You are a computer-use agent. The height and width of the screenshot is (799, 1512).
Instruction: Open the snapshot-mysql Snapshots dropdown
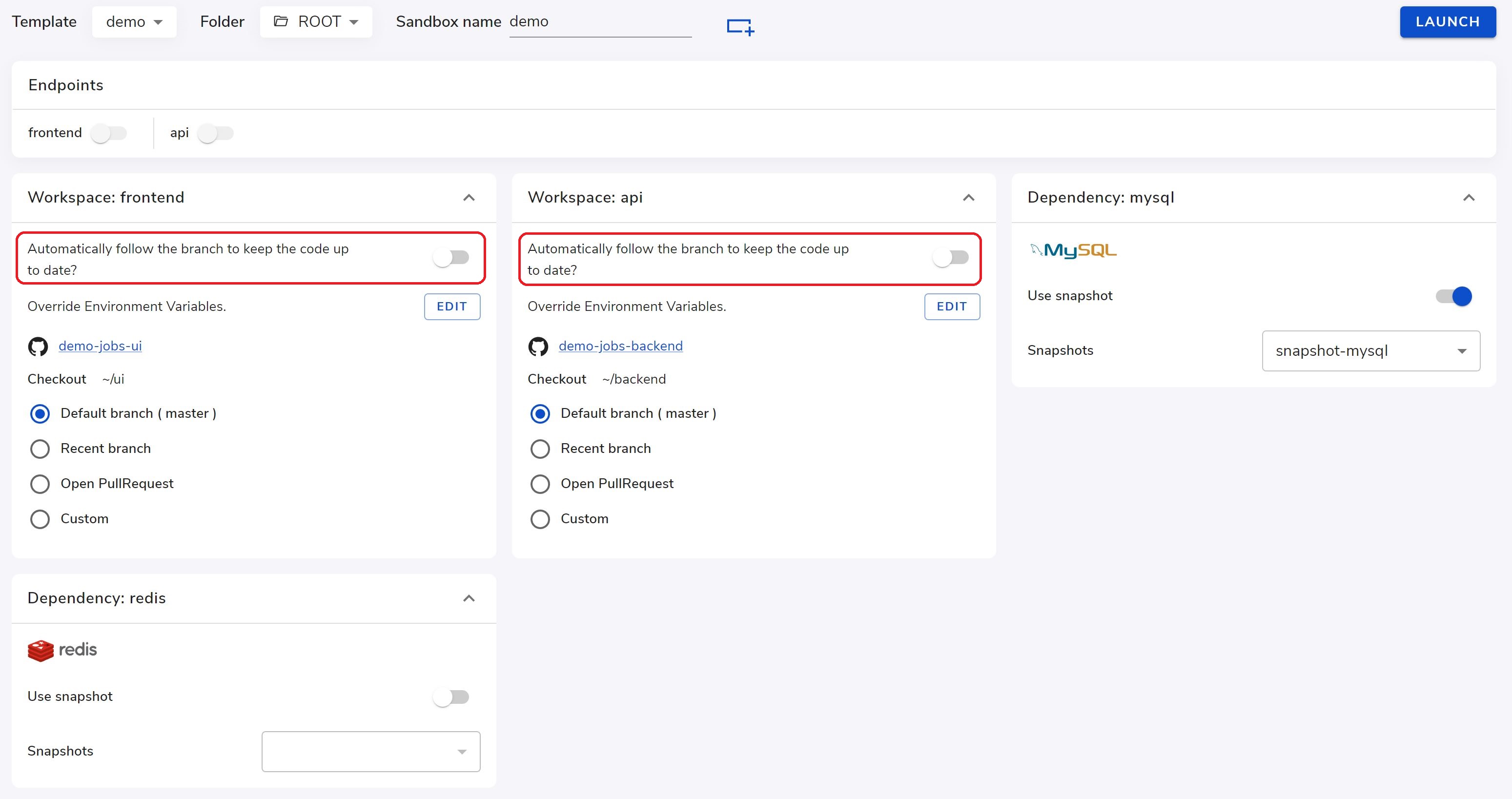coord(1370,351)
